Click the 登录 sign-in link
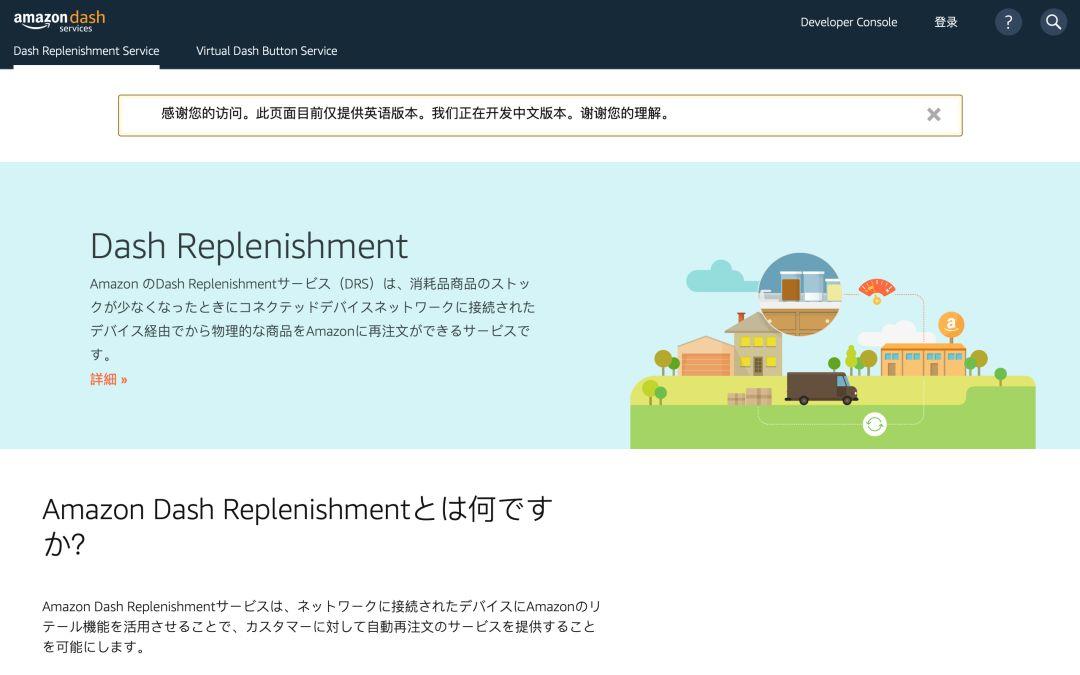1080x675 pixels. [x=946, y=22]
